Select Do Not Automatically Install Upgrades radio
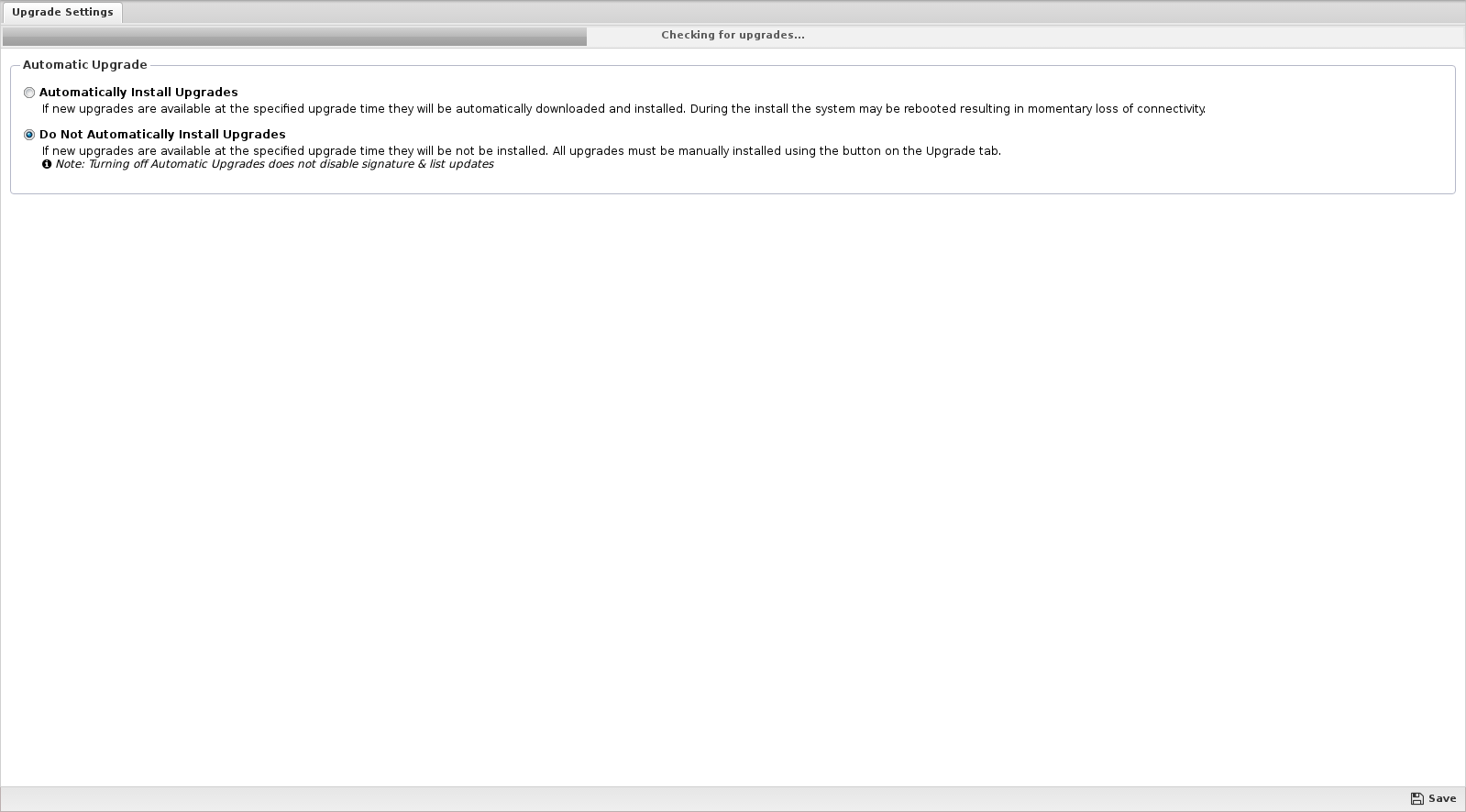 tap(29, 135)
